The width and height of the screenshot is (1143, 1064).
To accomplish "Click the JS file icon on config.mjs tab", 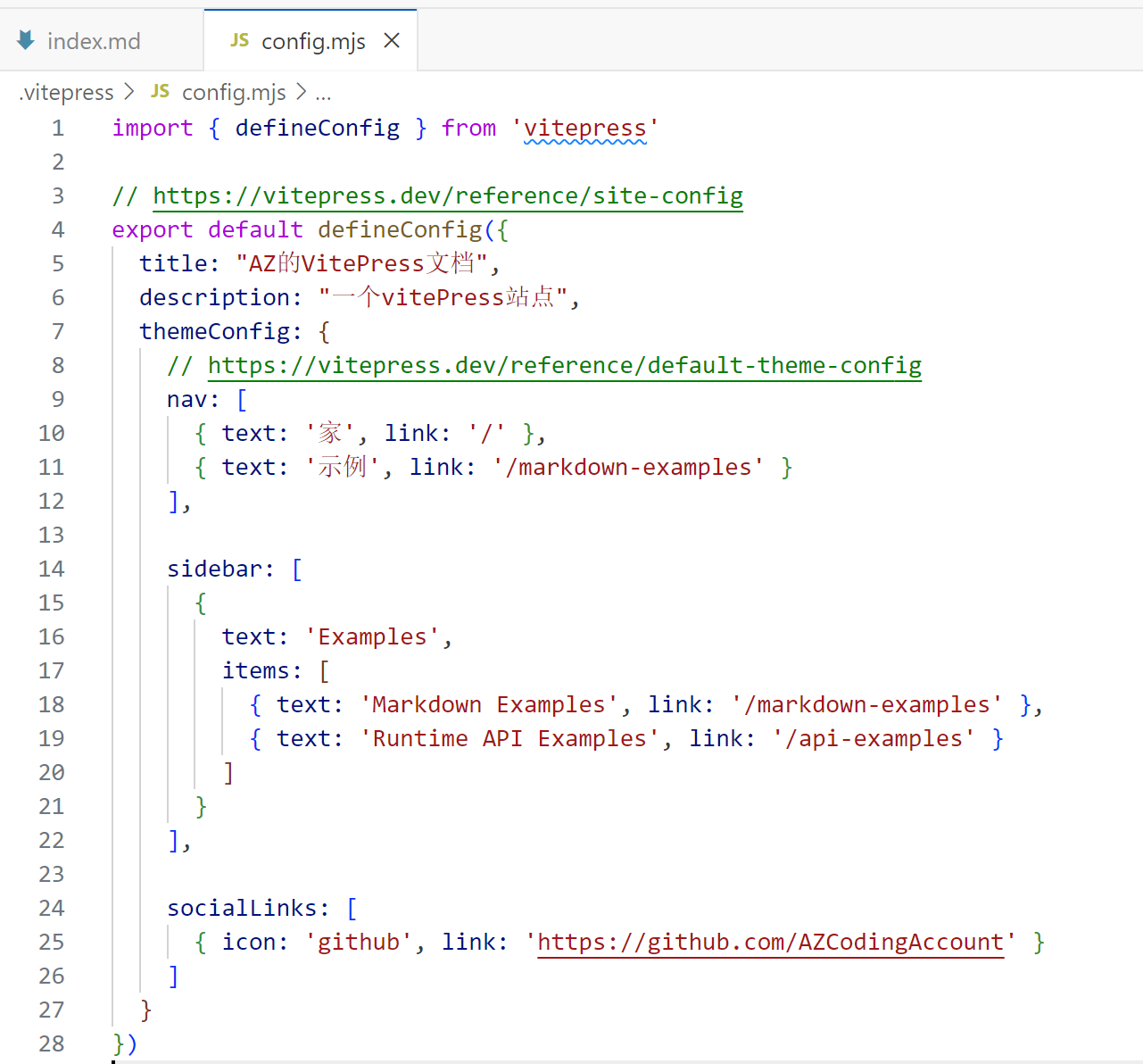I will click(239, 40).
